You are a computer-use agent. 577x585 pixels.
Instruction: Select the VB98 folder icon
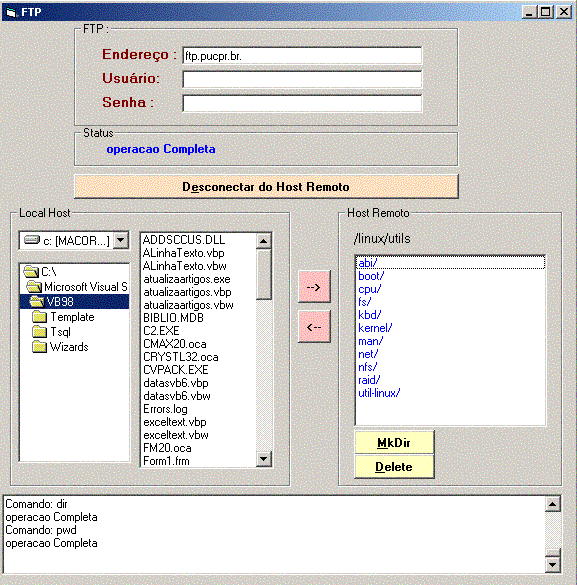(37, 301)
